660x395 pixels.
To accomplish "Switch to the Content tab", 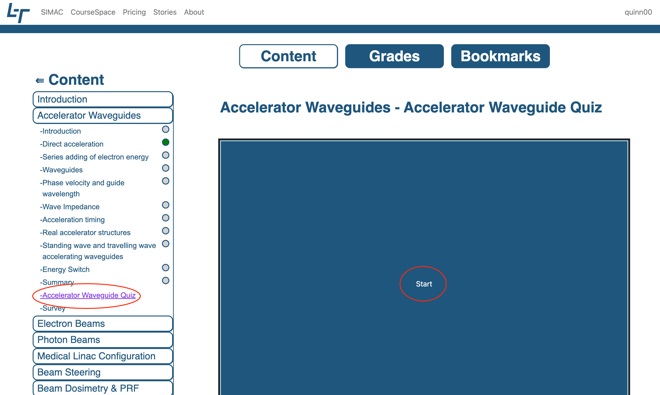I will pyautogui.click(x=288, y=56).
